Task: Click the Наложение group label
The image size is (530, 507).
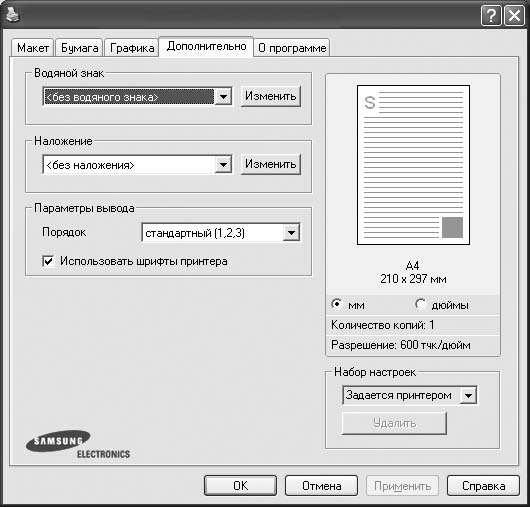Action: [x=63, y=141]
